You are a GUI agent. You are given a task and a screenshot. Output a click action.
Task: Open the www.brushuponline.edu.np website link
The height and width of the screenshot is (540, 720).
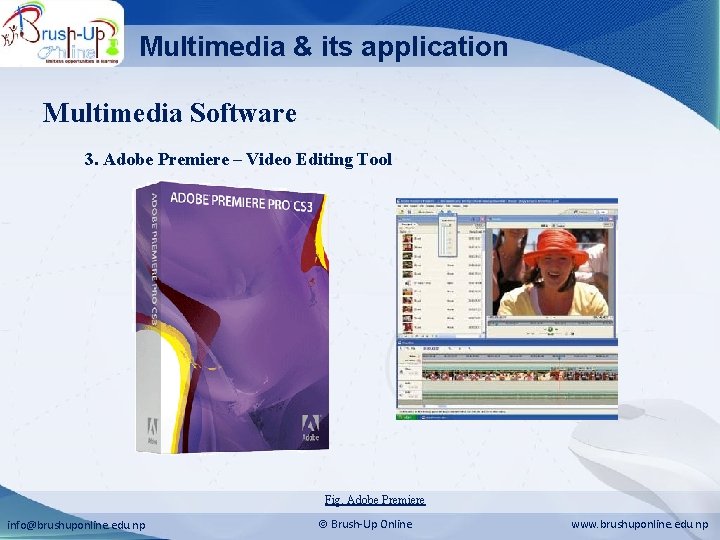640,524
